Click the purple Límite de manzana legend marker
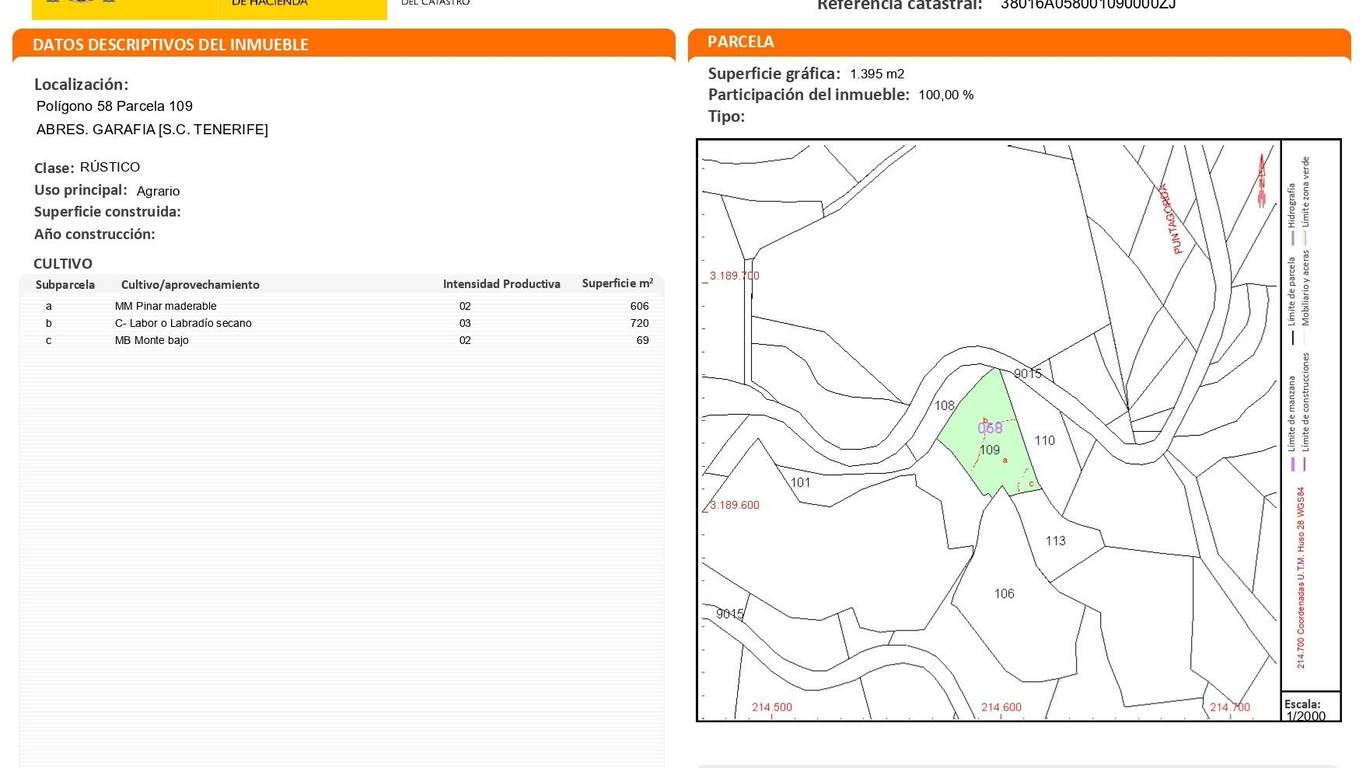 (1292, 464)
